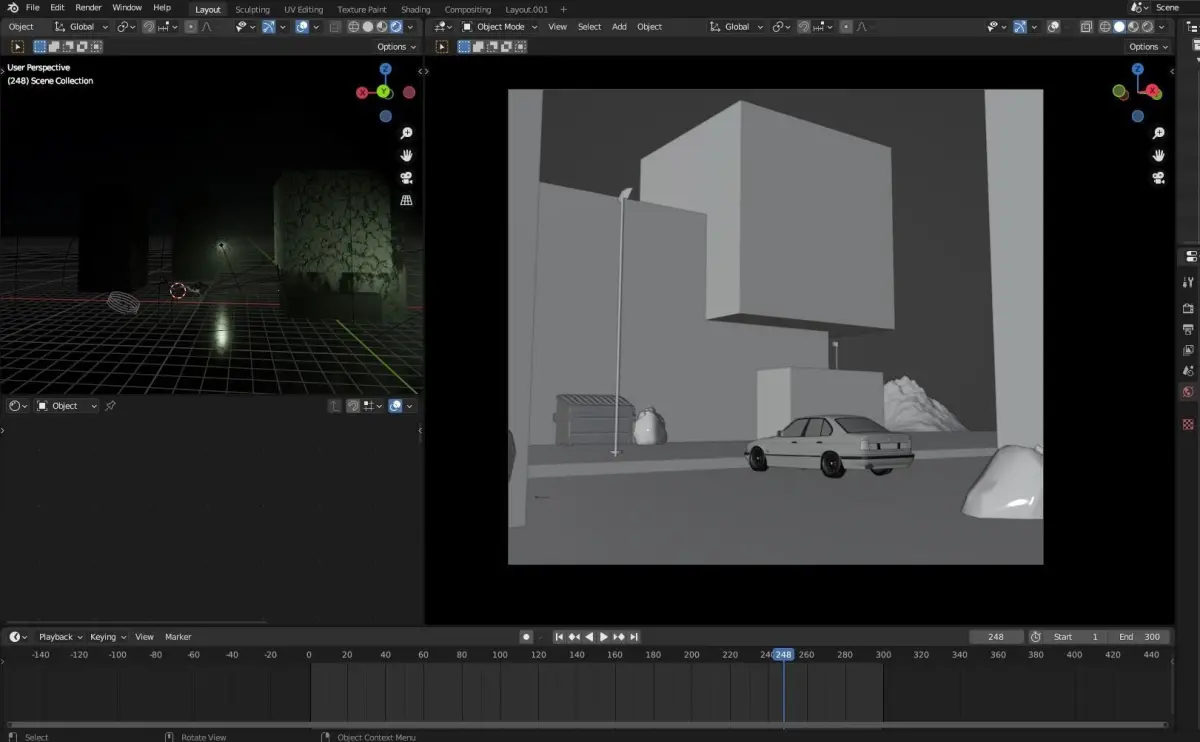Click the zoom magnifier icon in left viewport
The width and height of the screenshot is (1200, 742).
pyautogui.click(x=407, y=133)
